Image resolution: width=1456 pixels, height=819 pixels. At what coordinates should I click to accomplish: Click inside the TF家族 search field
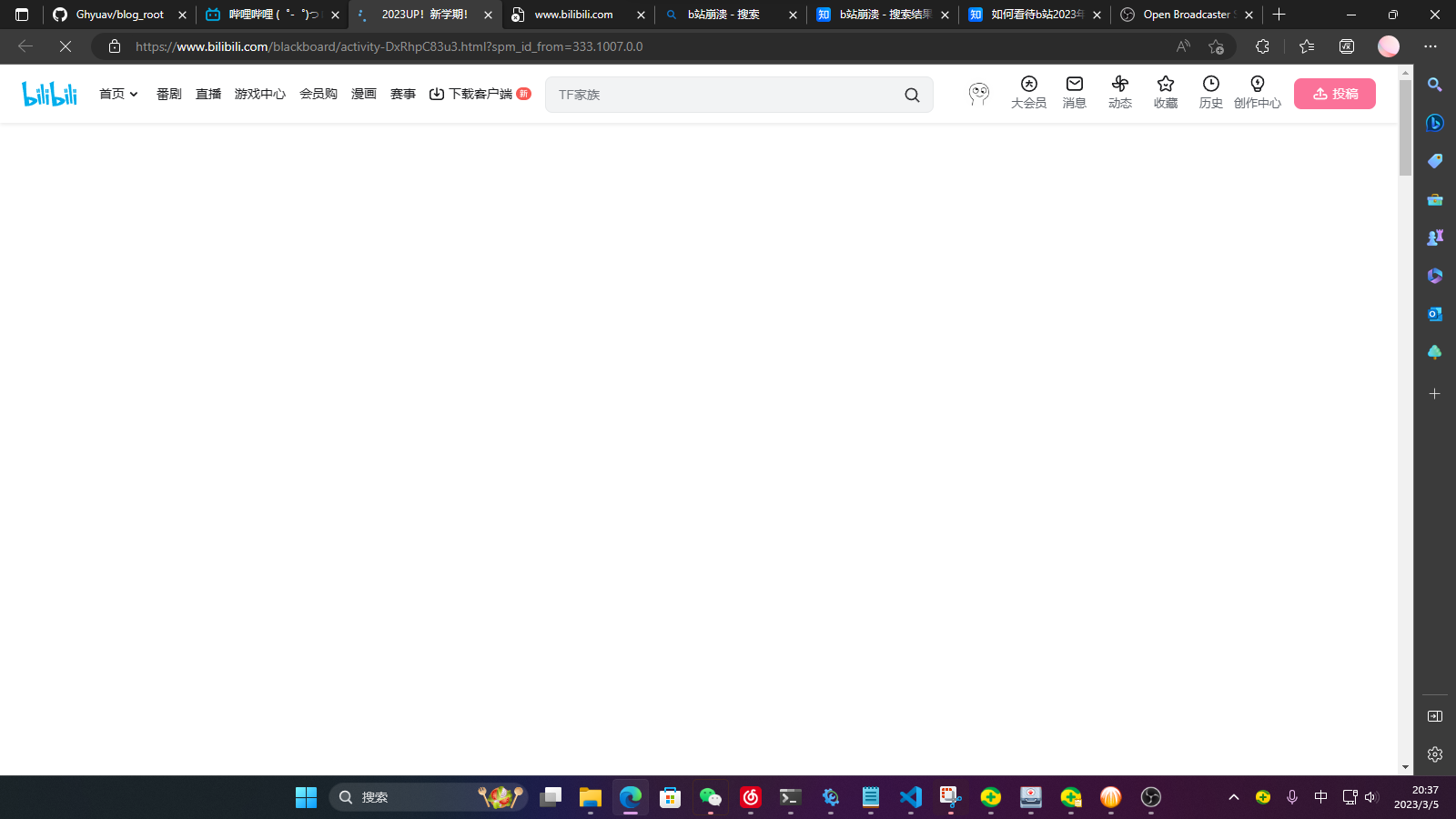point(719,94)
